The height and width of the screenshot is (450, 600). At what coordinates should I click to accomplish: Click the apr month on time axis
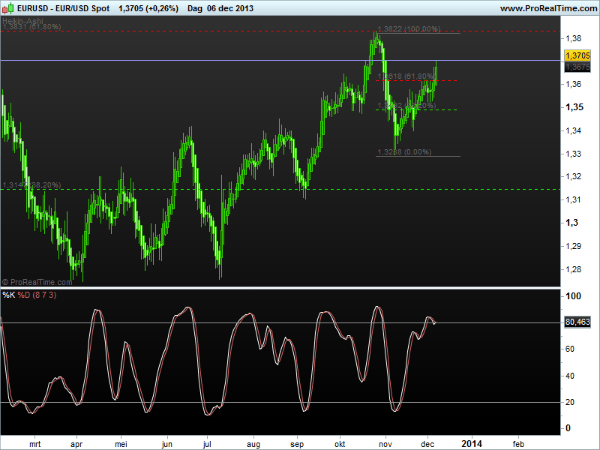77,444
